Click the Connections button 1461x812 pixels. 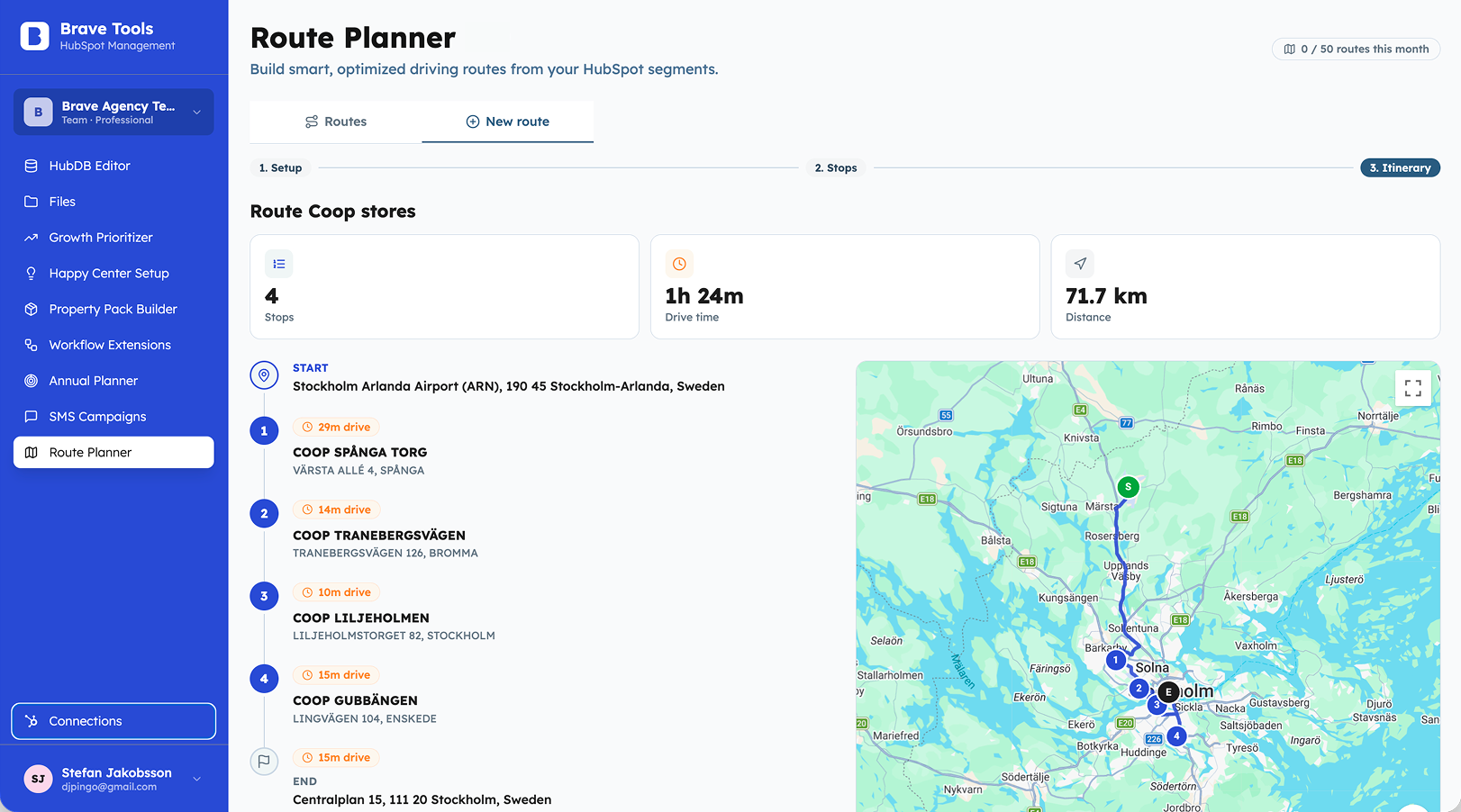pyautogui.click(x=113, y=721)
